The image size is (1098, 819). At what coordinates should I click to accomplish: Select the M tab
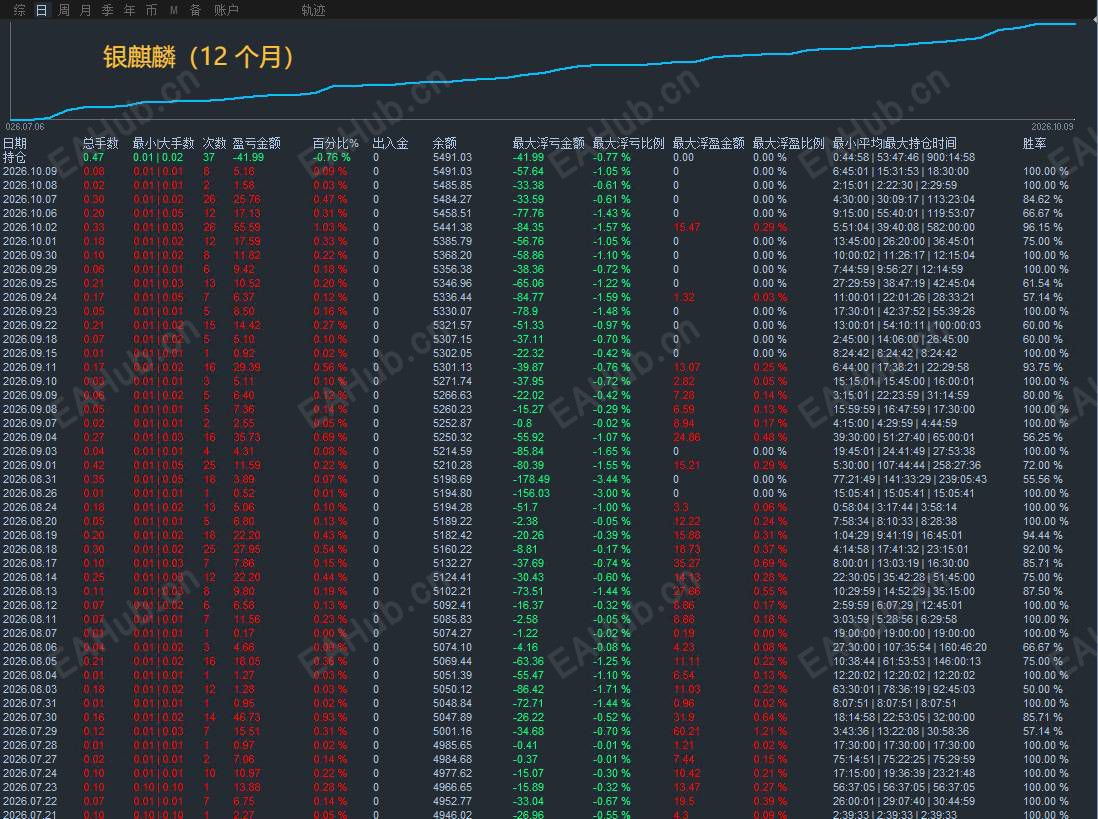(174, 10)
